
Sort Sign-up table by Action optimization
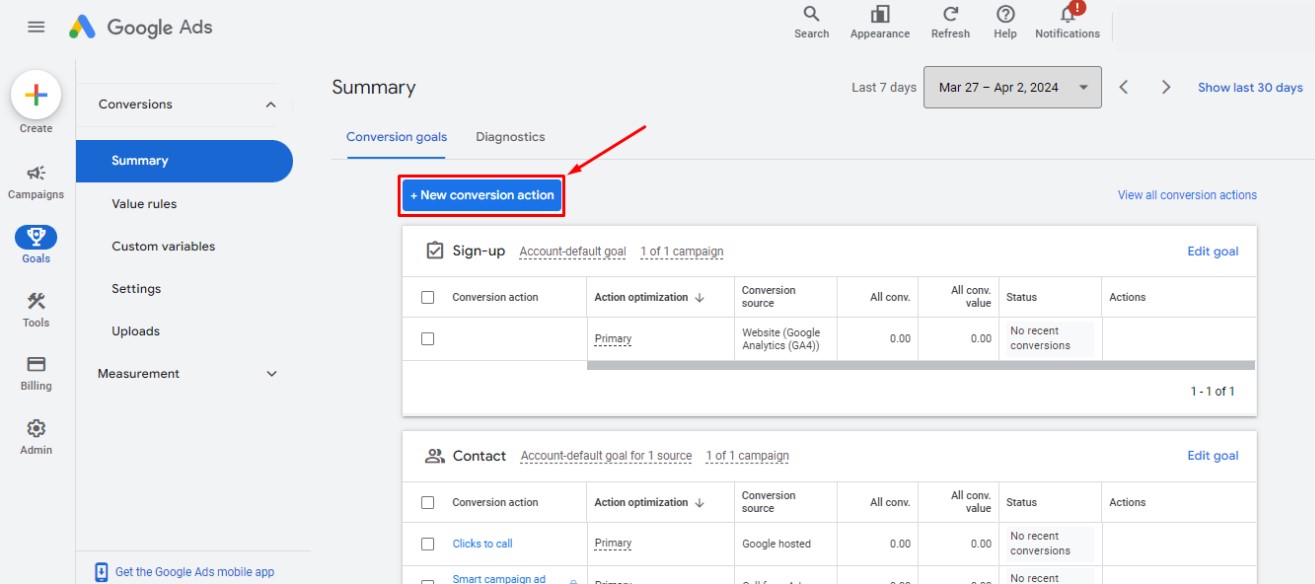point(649,297)
